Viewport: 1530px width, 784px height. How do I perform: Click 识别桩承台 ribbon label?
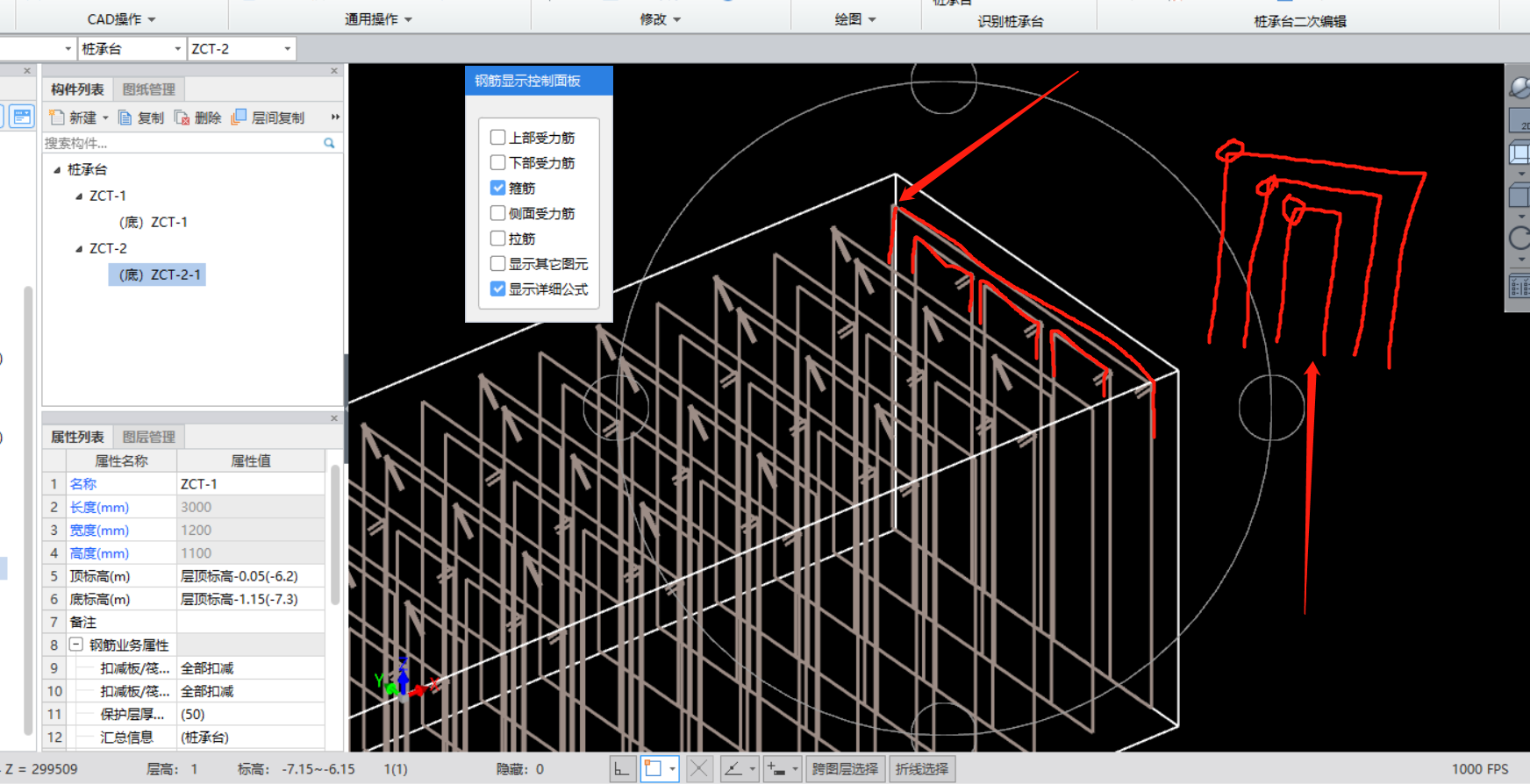pyautogui.click(x=1011, y=21)
